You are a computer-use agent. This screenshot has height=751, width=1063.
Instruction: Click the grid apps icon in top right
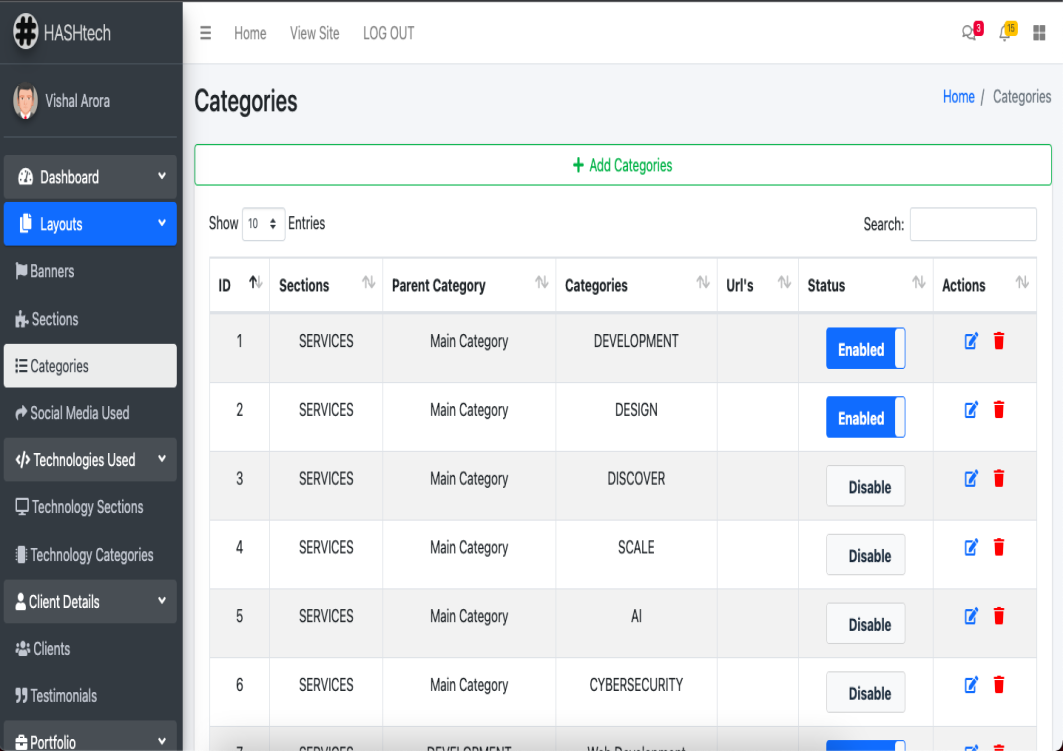[1039, 33]
